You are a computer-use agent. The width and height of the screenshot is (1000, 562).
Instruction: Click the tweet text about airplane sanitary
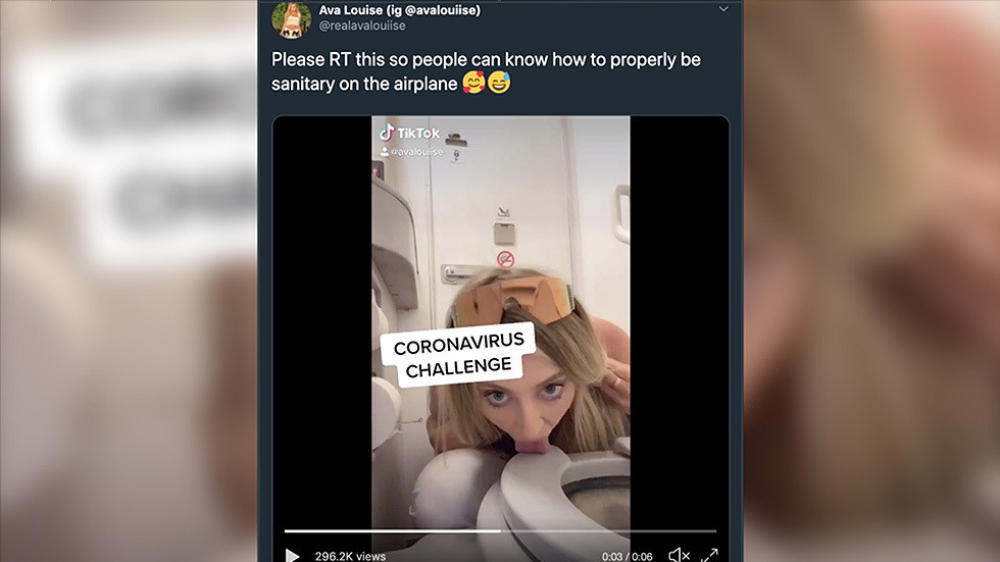(486, 71)
